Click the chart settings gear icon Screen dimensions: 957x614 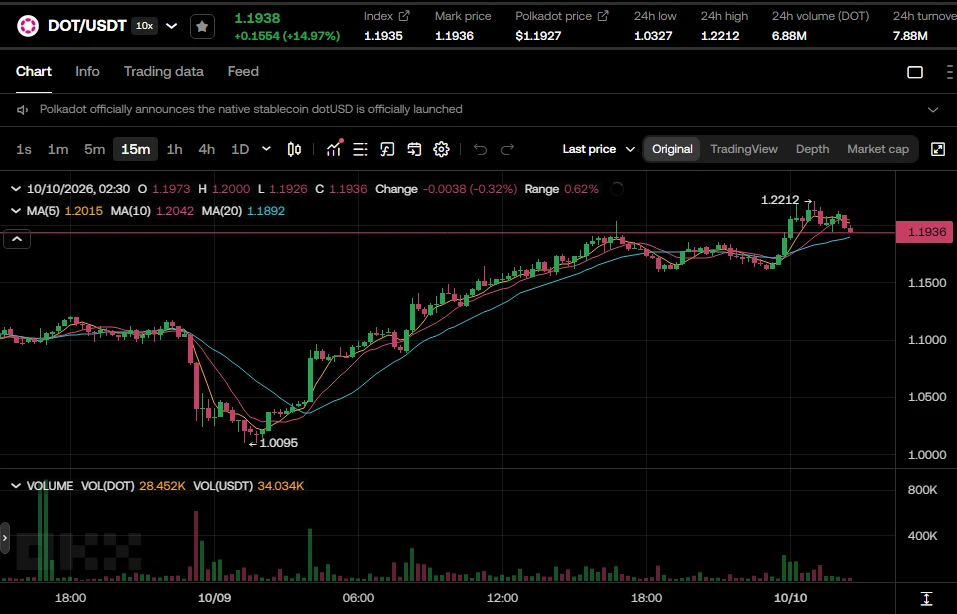(x=441, y=149)
